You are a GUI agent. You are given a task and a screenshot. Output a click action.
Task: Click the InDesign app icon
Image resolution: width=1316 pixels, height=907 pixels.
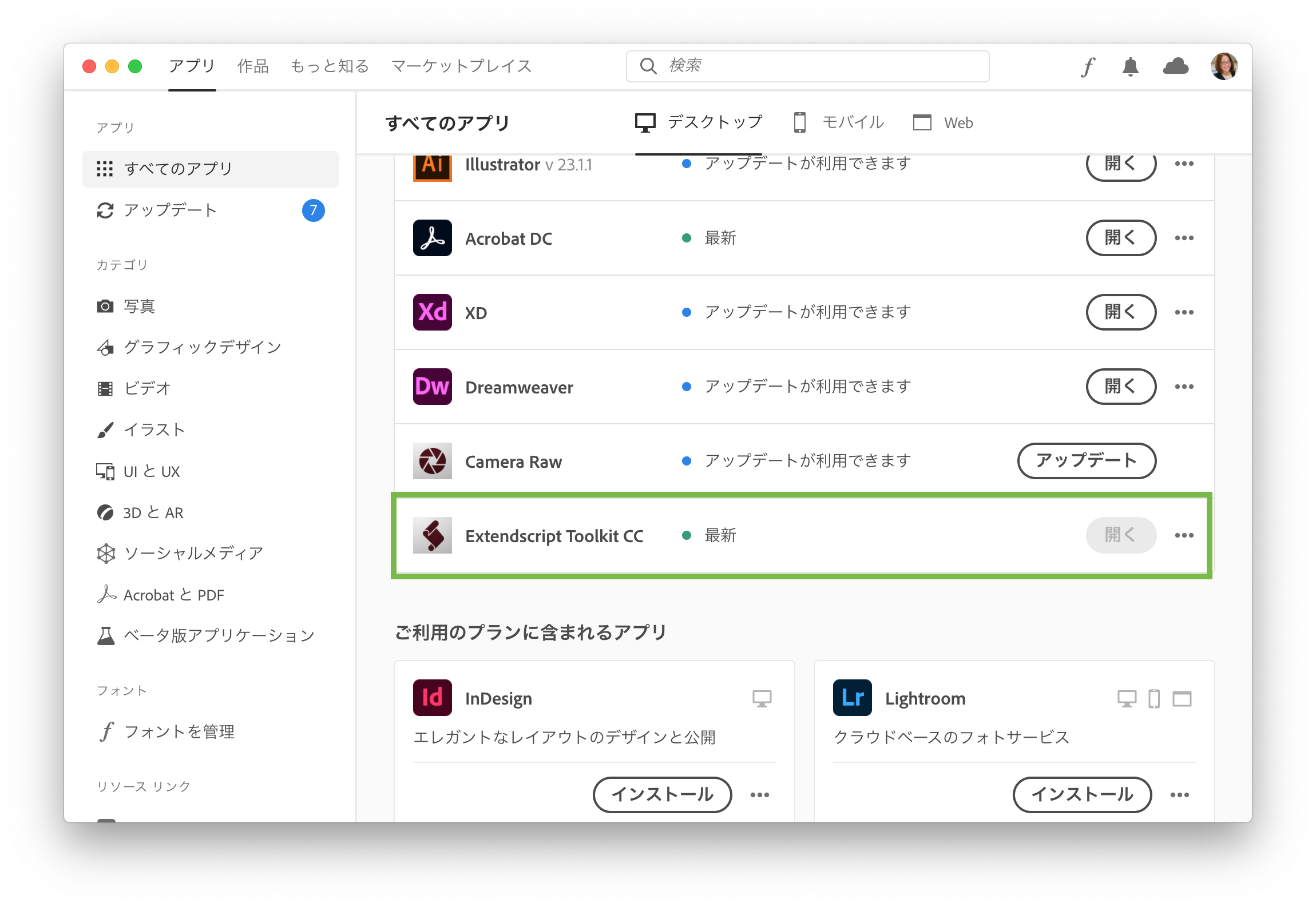point(432,698)
